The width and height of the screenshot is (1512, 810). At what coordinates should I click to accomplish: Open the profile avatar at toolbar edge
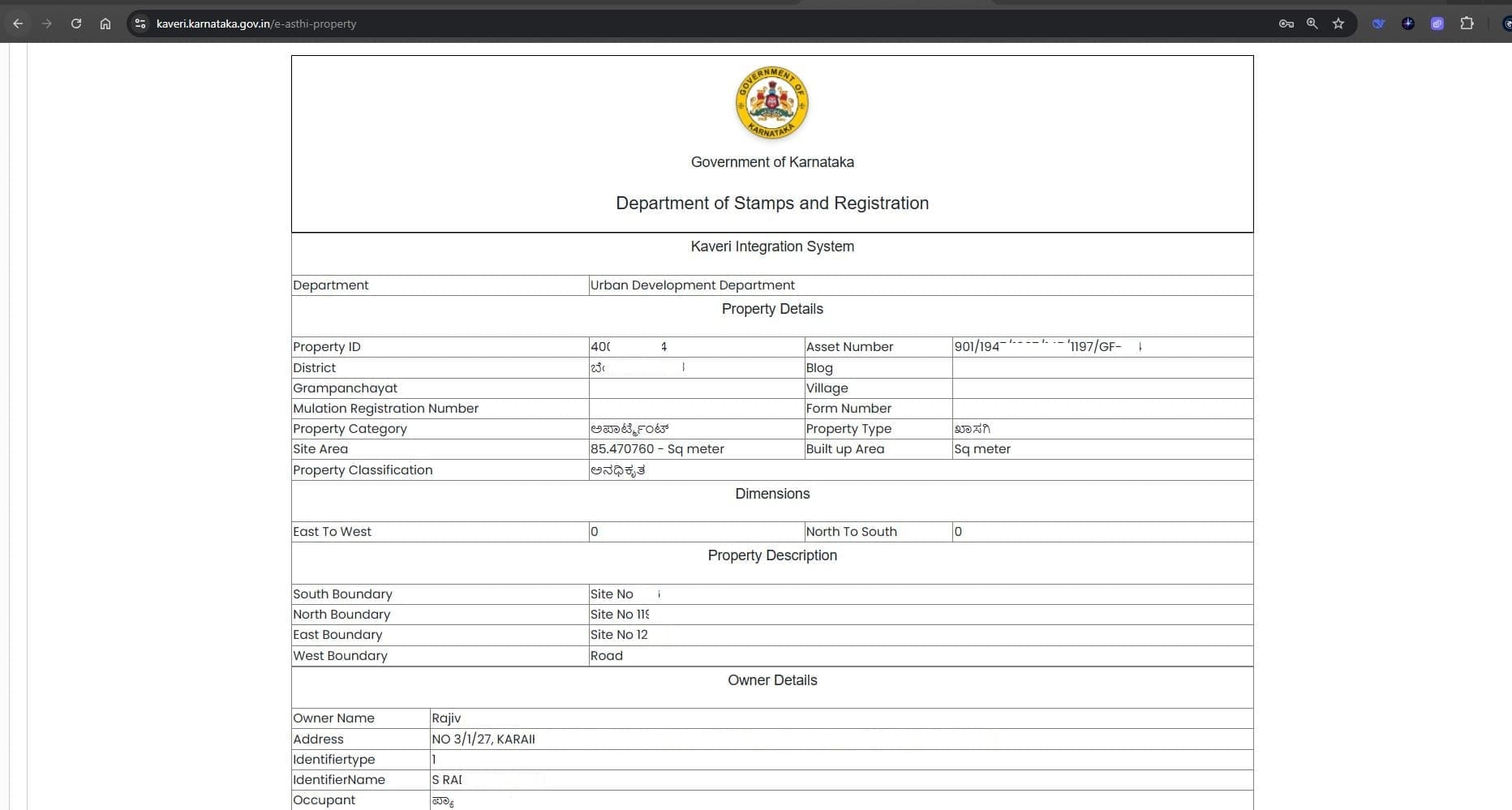(x=1506, y=24)
